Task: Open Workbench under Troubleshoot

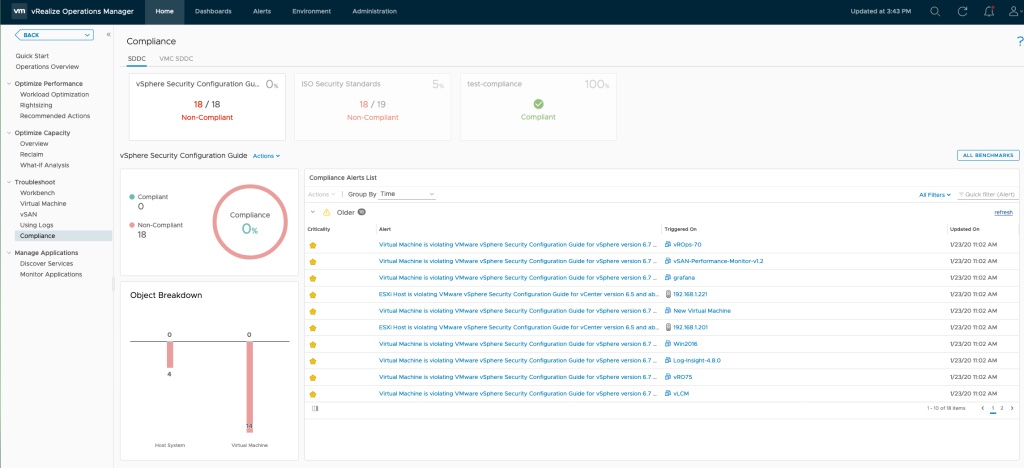Action: coord(37,193)
